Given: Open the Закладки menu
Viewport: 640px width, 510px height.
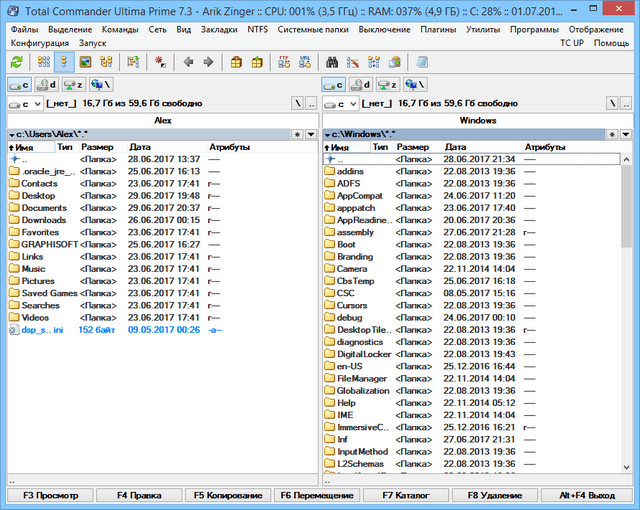Looking at the screenshot, I should tap(218, 30).
